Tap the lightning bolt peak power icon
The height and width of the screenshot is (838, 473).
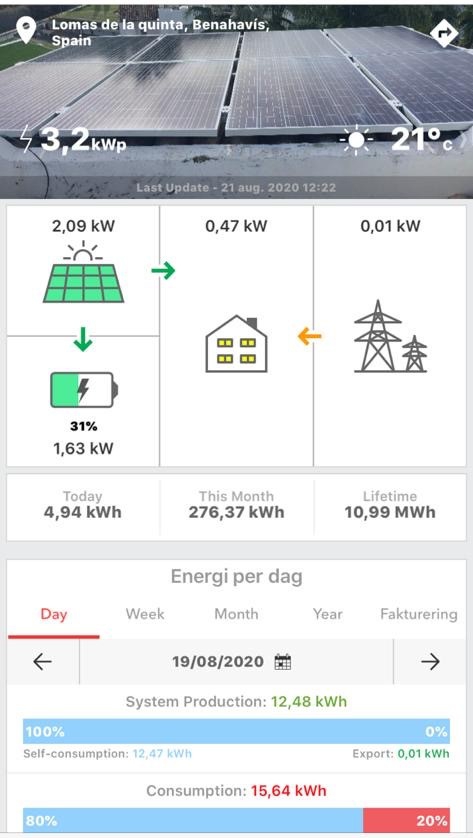tap(26, 139)
